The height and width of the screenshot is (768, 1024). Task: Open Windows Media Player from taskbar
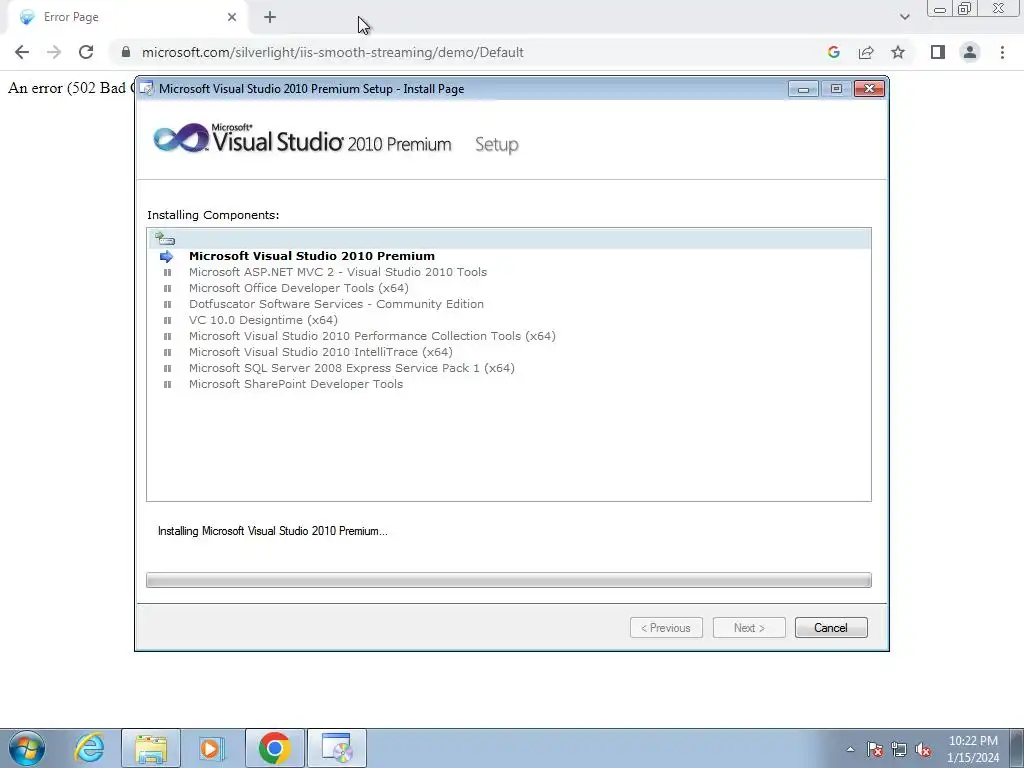[x=212, y=748]
